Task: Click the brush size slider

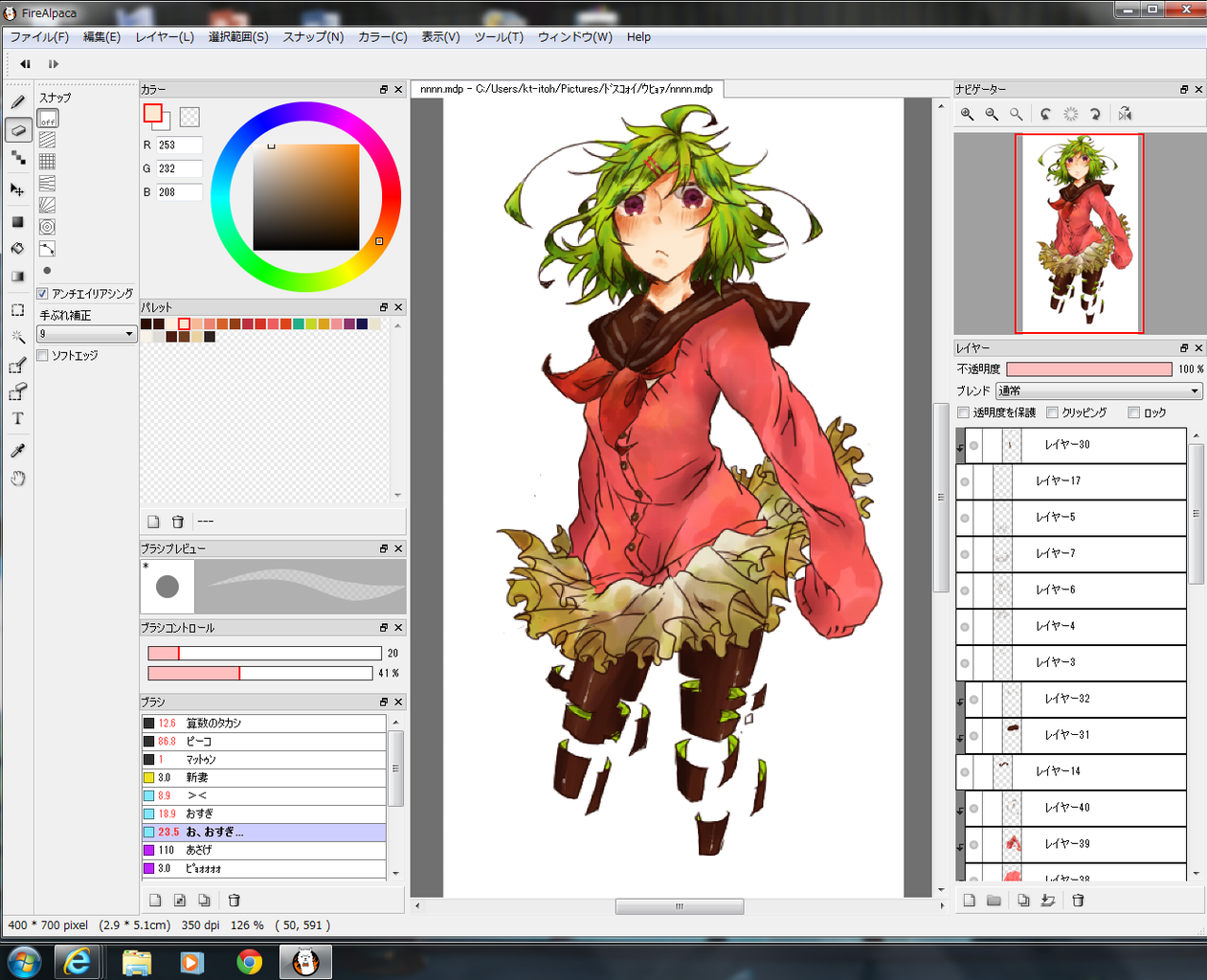Action: tap(264, 653)
